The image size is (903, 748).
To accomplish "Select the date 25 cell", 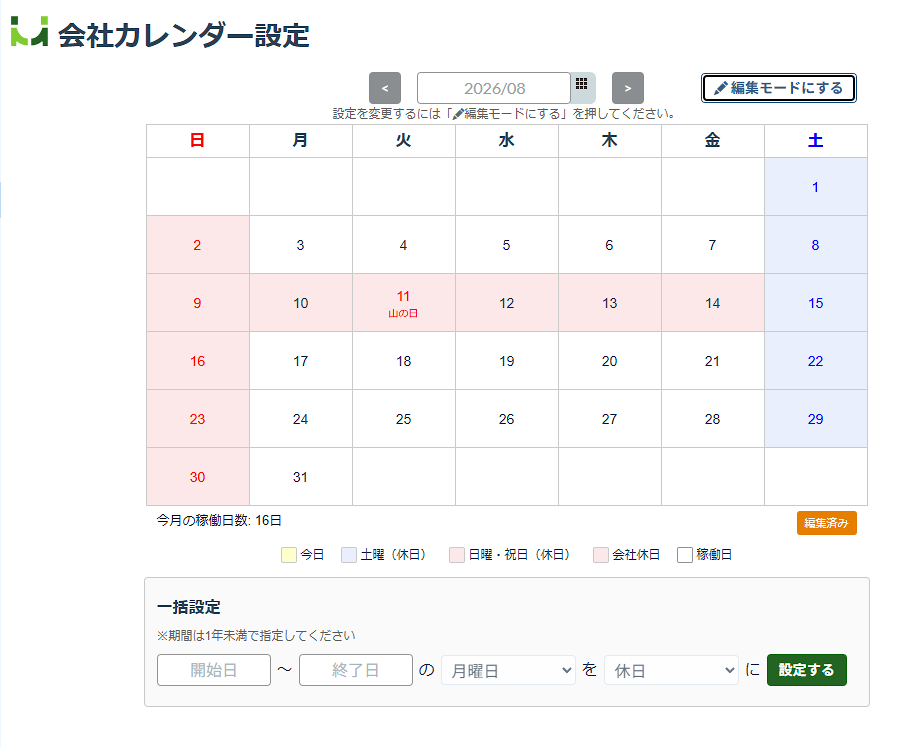I will [x=404, y=419].
